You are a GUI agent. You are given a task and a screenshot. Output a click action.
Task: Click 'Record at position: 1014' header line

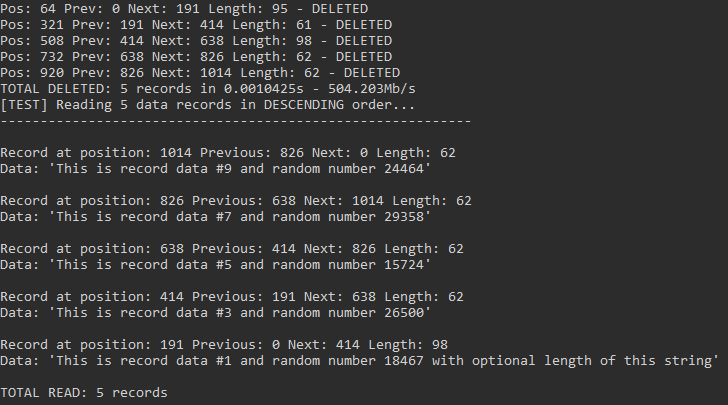(x=228, y=153)
